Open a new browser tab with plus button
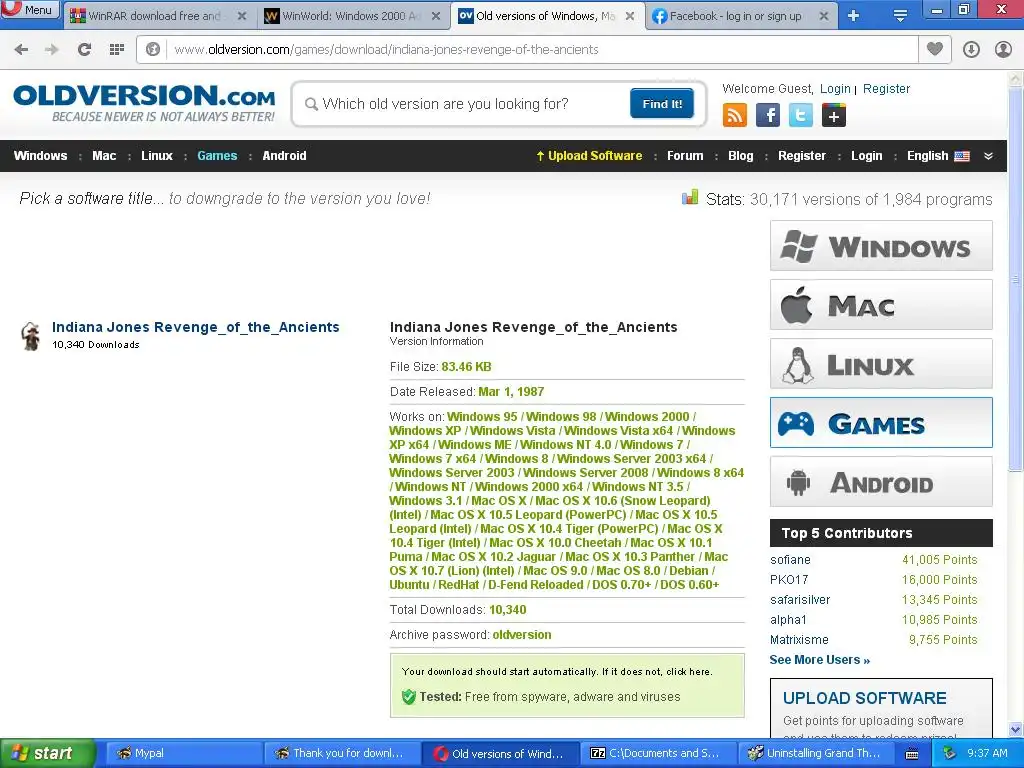The image size is (1024, 768). [x=853, y=16]
